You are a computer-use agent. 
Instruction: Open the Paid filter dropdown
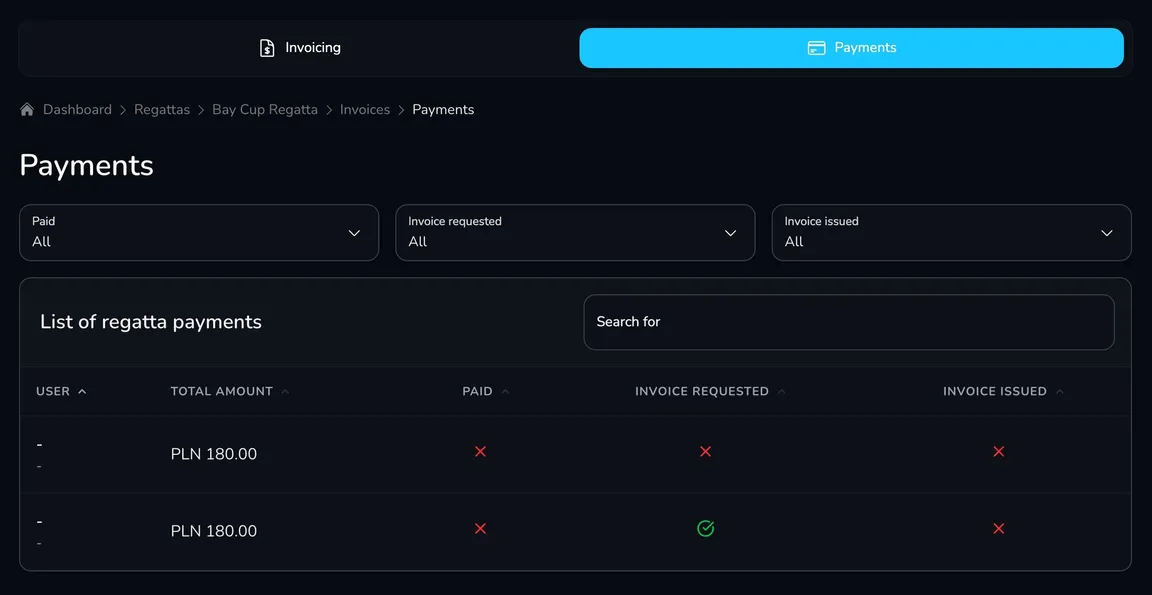pos(199,232)
